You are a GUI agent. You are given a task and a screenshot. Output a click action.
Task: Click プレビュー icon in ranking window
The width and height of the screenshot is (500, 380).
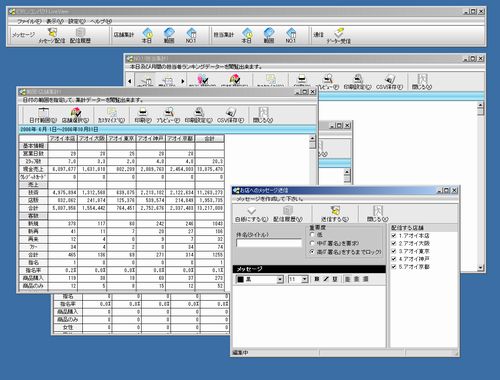coord(328,82)
